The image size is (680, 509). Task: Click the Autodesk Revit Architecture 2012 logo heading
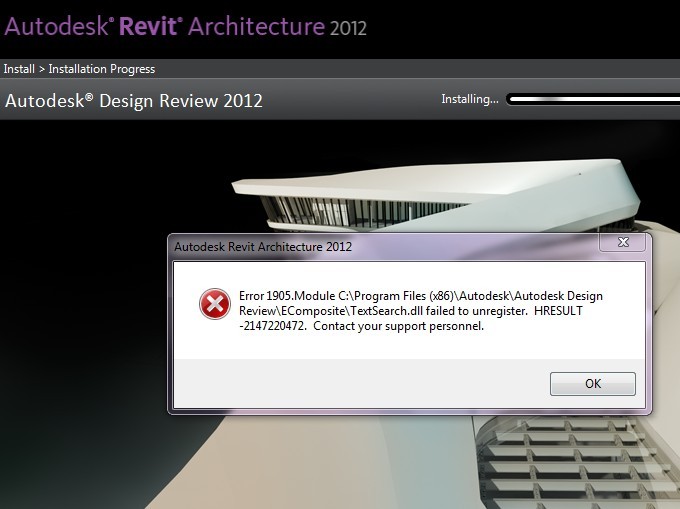point(186,26)
